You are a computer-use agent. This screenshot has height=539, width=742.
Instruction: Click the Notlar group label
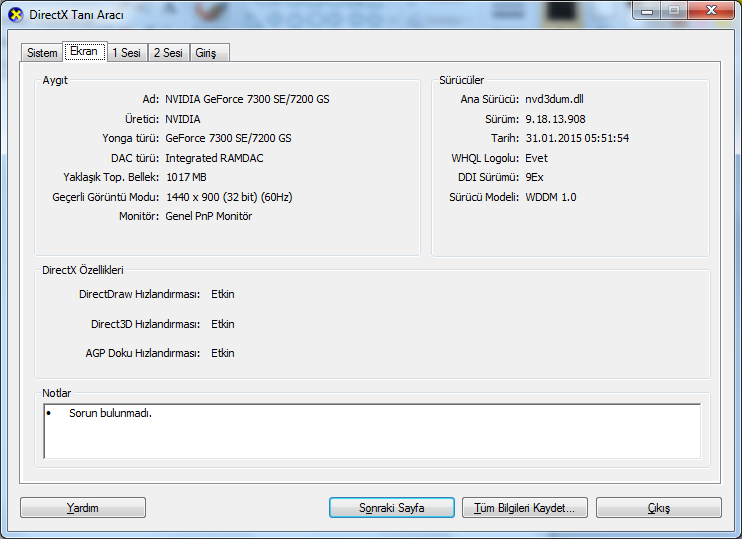tap(57, 393)
